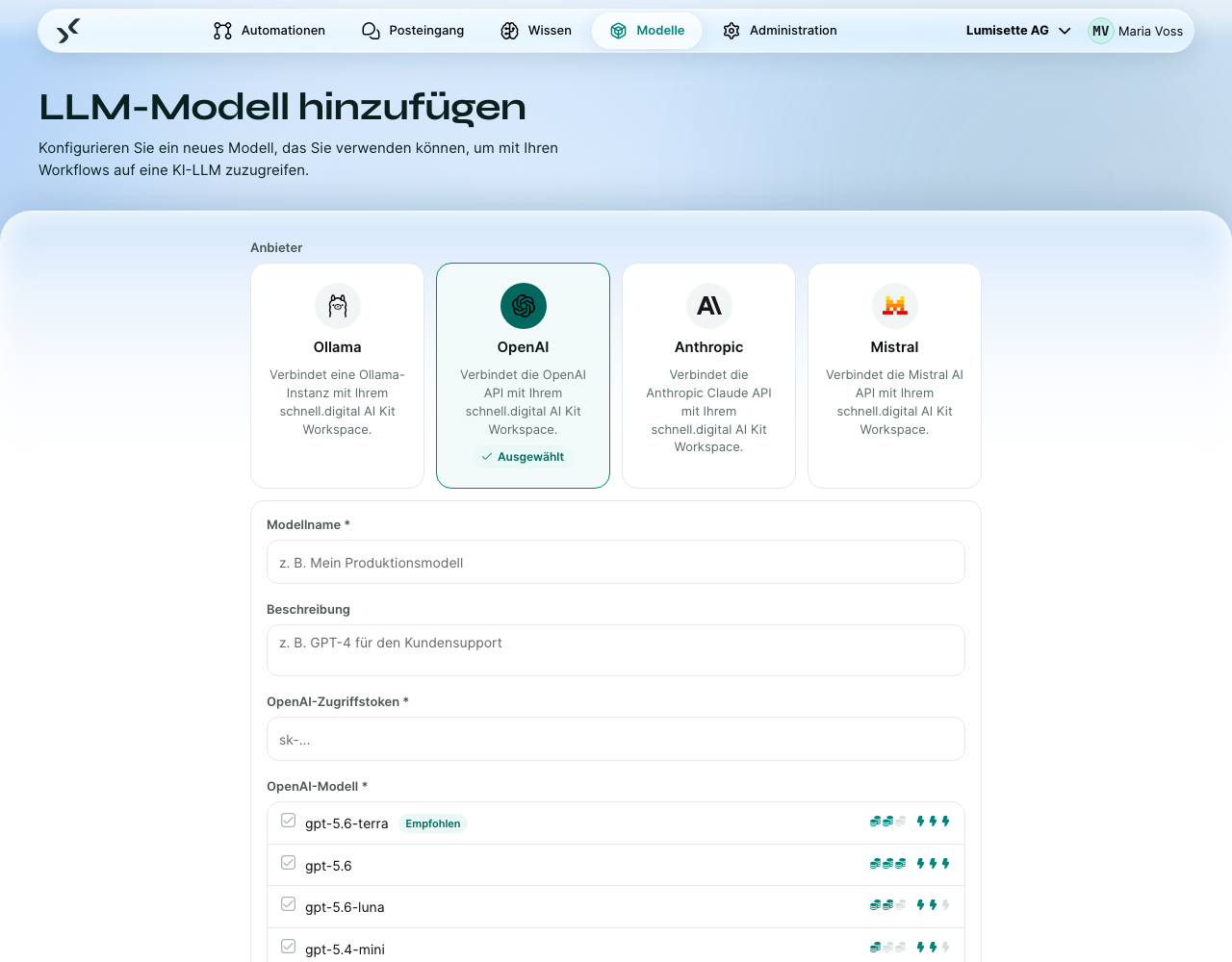The height and width of the screenshot is (962, 1232).
Task: Click the Maria Voss user name
Action: (x=1150, y=31)
